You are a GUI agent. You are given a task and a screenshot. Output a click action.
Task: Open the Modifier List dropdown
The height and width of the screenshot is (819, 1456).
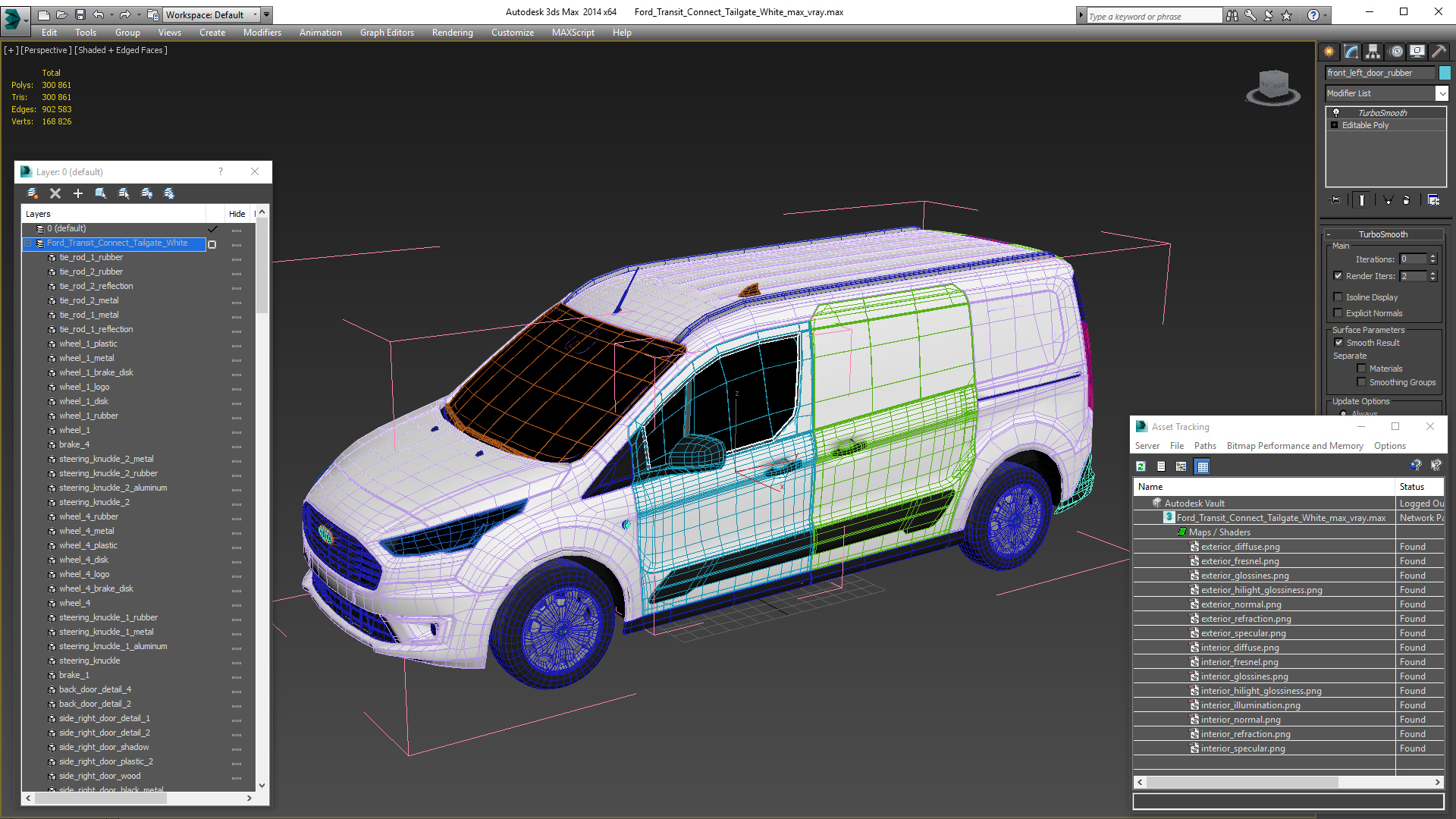1442,93
